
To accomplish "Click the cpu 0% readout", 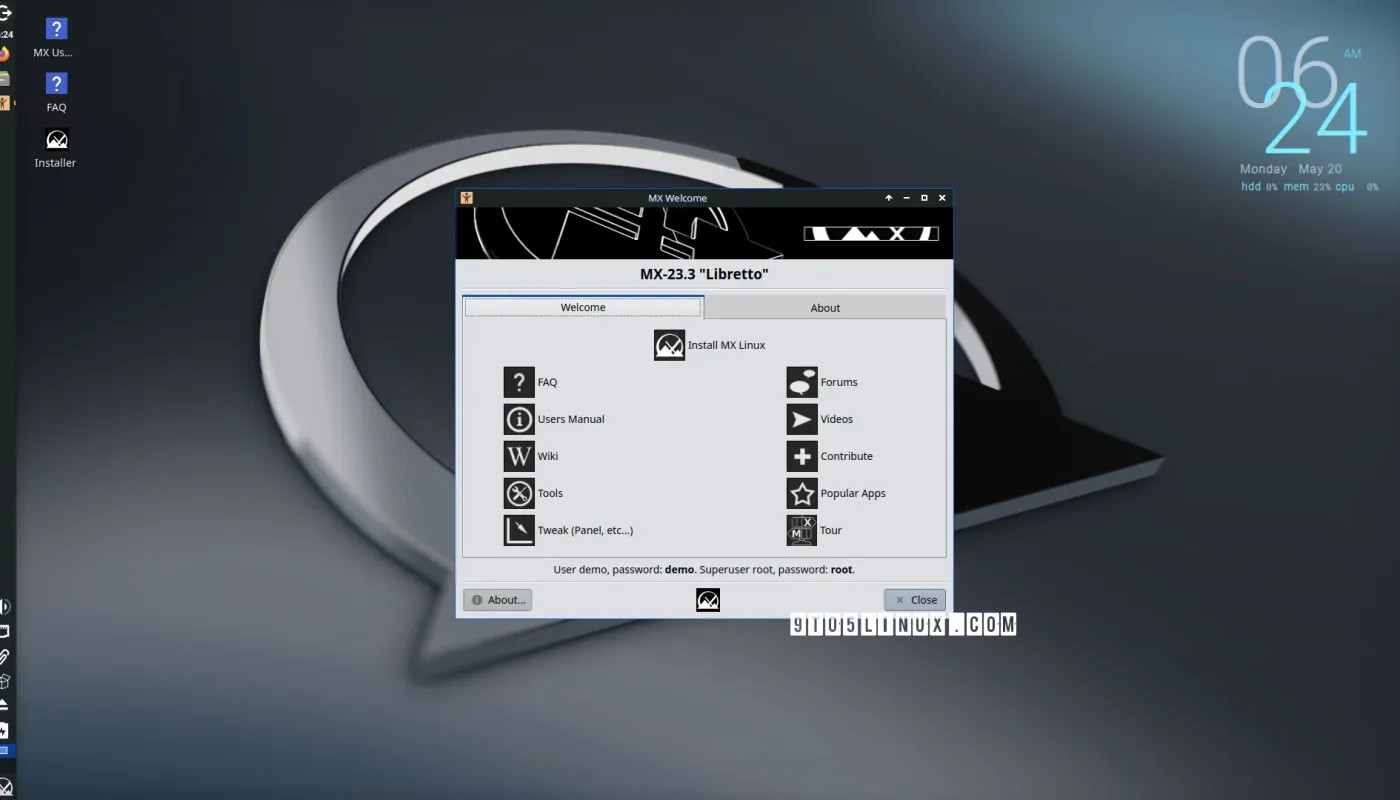I will (1356, 187).
